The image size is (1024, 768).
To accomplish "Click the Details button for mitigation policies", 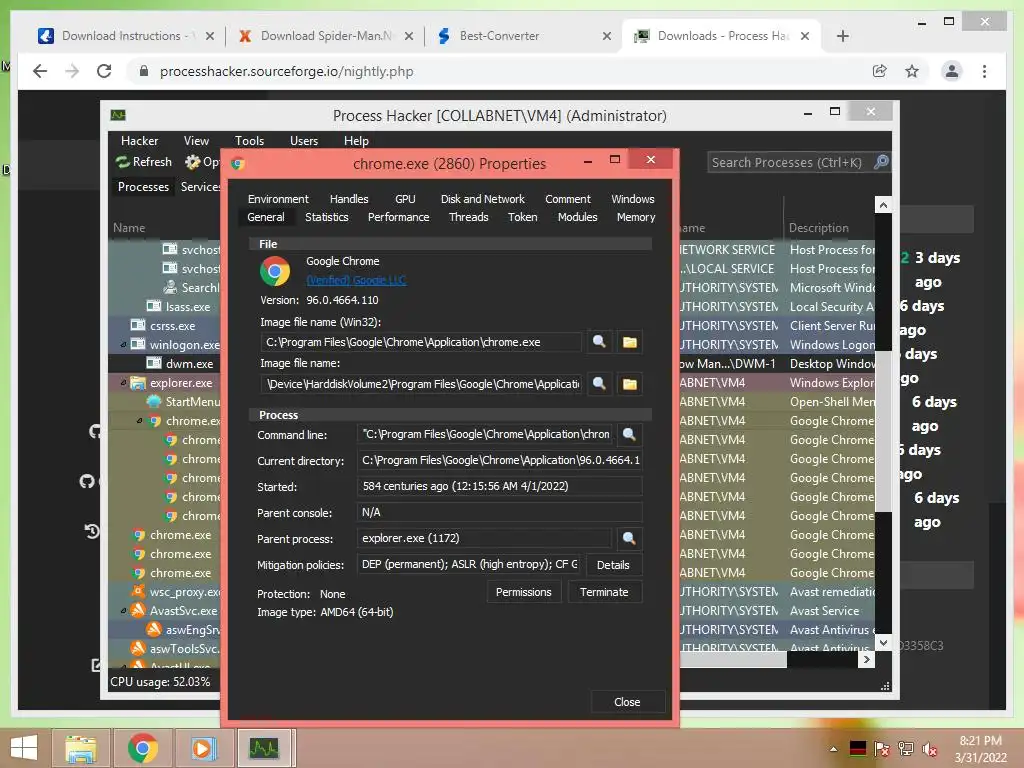I will coord(613,565).
